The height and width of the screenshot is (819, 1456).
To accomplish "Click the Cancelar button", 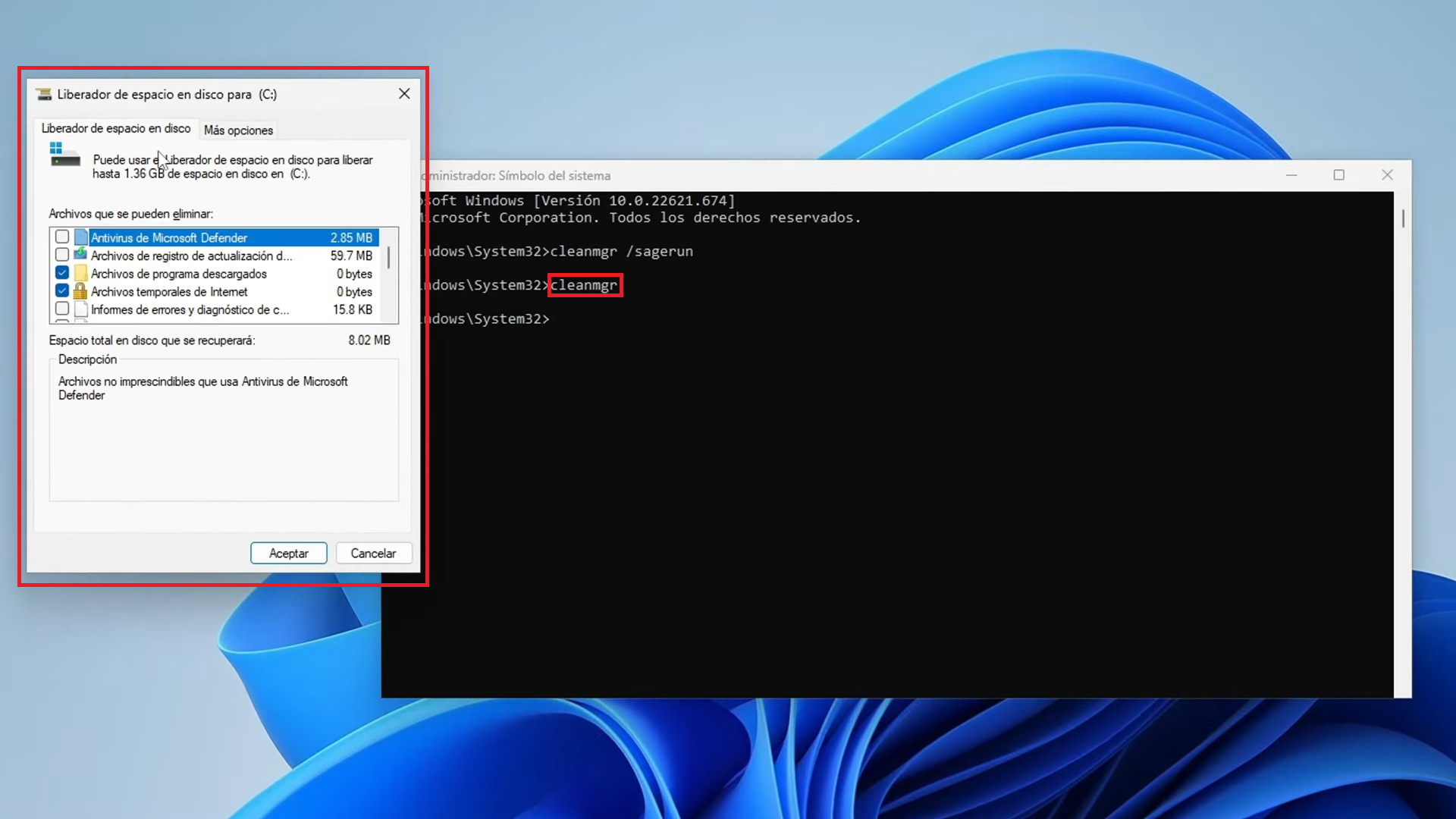I will [x=373, y=554].
